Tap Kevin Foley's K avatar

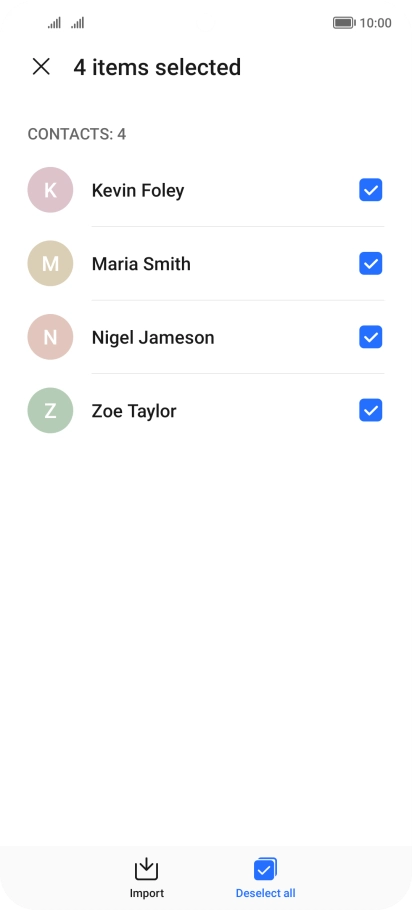pos(50,190)
